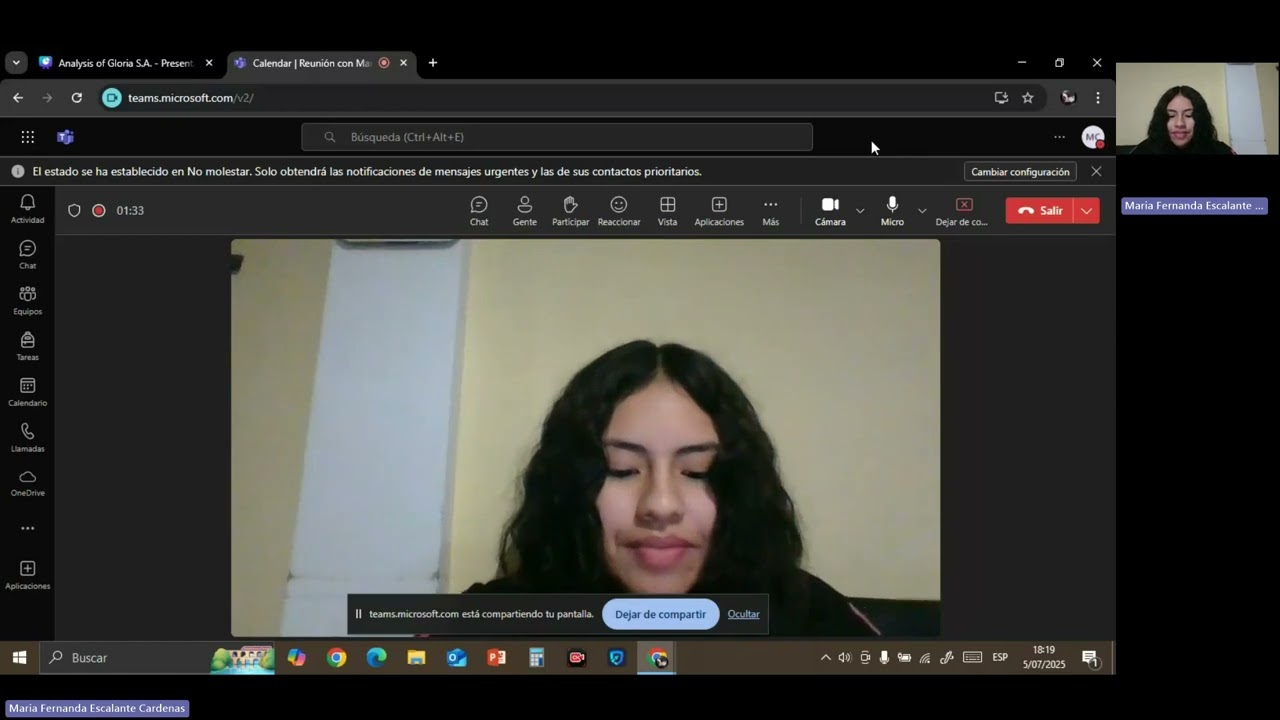Open a new browser tab
1280x720 pixels.
tap(433, 63)
